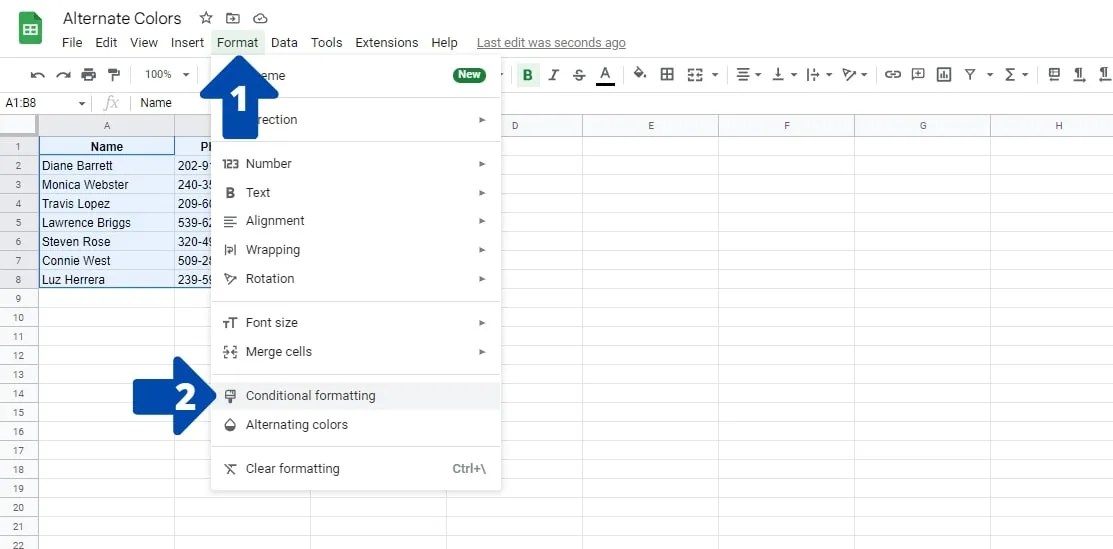The height and width of the screenshot is (549, 1113).
Task: Select column A header
Action: (x=106, y=126)
